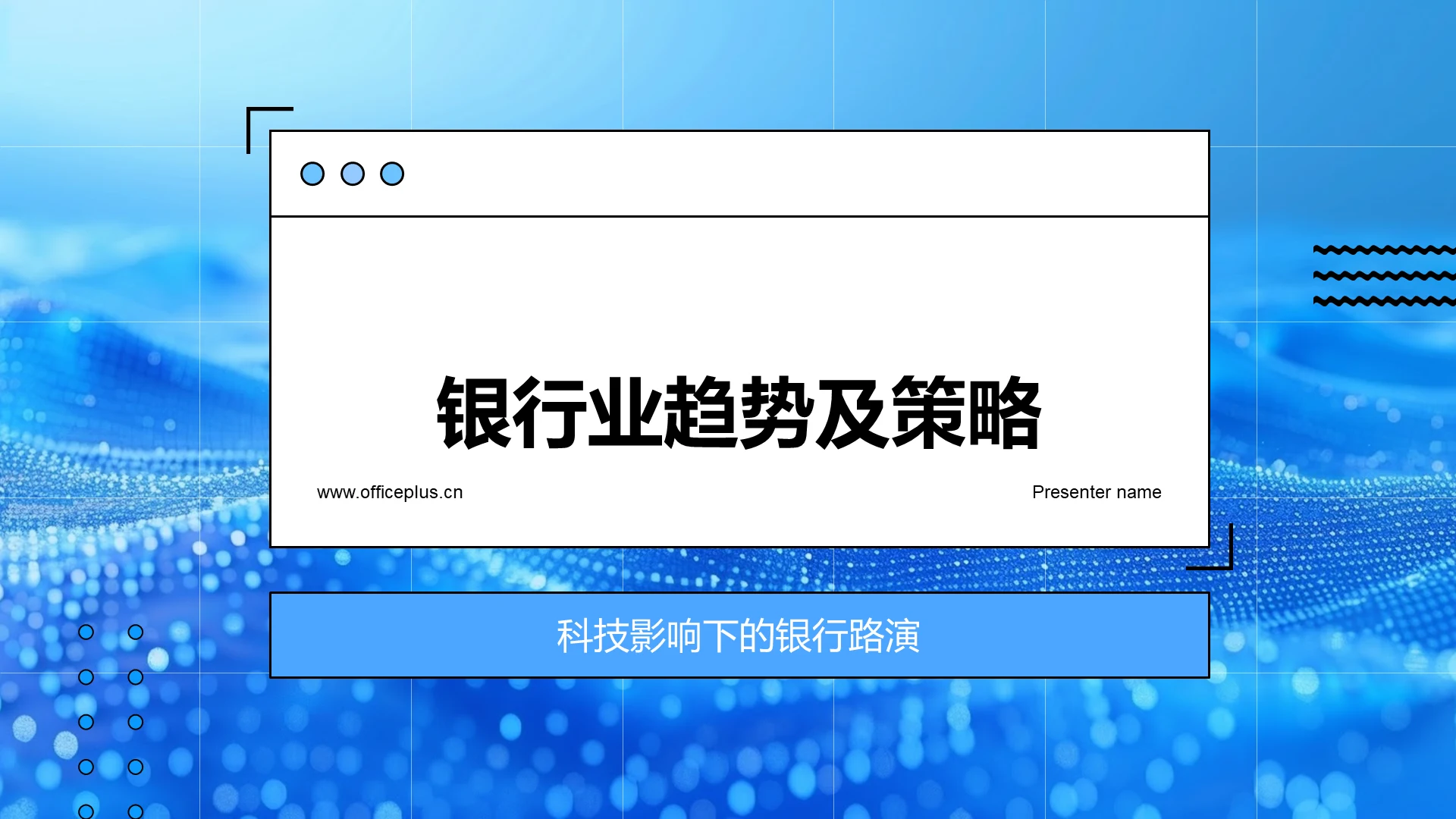Open the www.officeplus.cn link
The image size is (1456, 819).
(390, 492)
